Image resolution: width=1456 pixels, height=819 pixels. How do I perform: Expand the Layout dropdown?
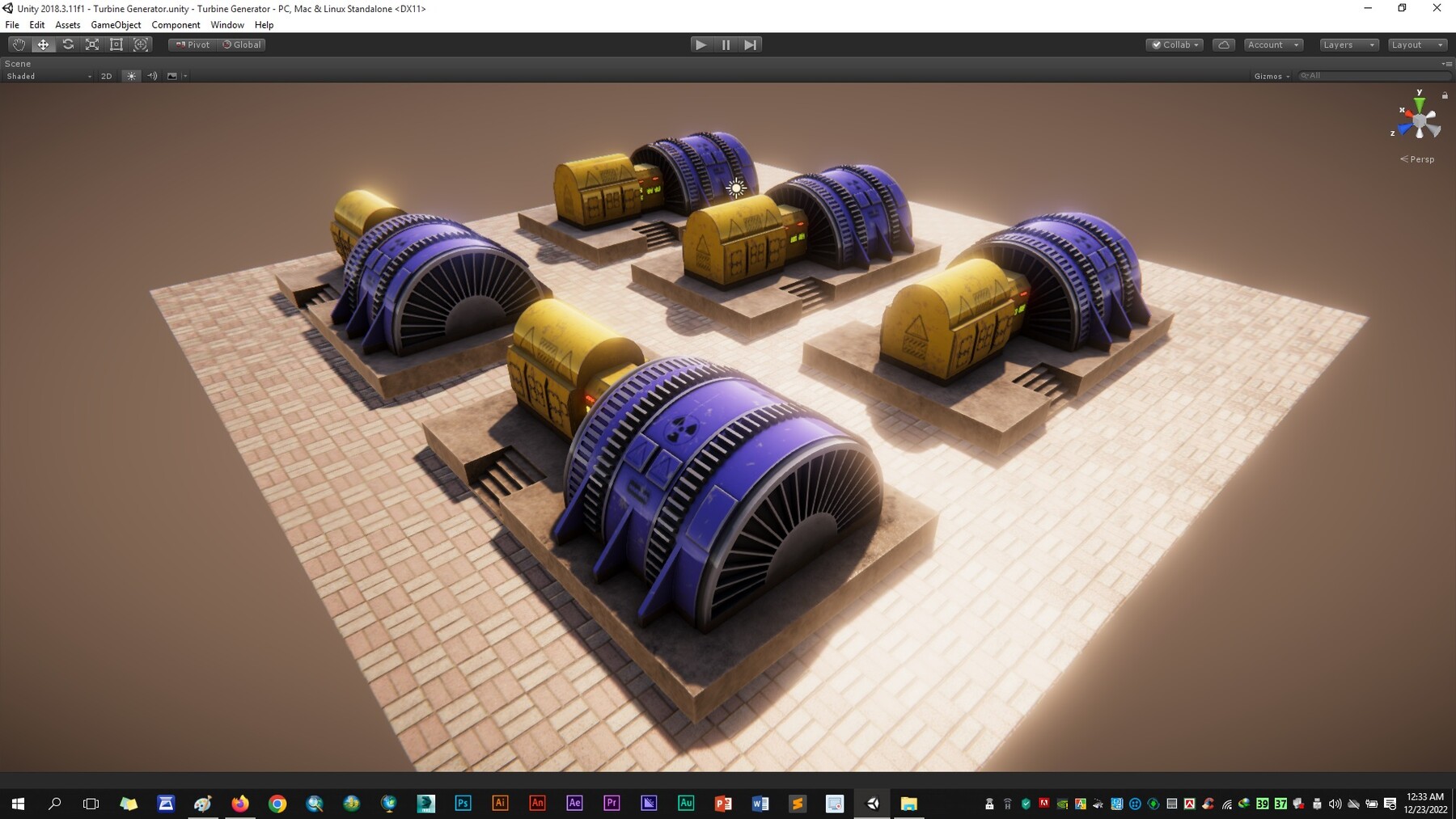[x=1417, y=44]
